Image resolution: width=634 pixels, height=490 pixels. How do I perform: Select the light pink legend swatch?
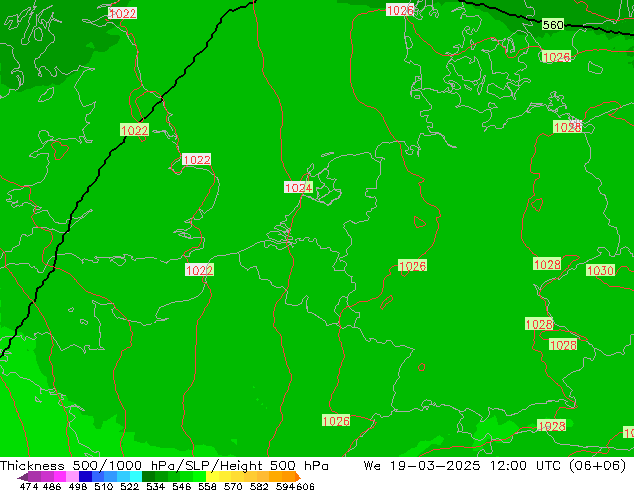(x=72, y=476)
